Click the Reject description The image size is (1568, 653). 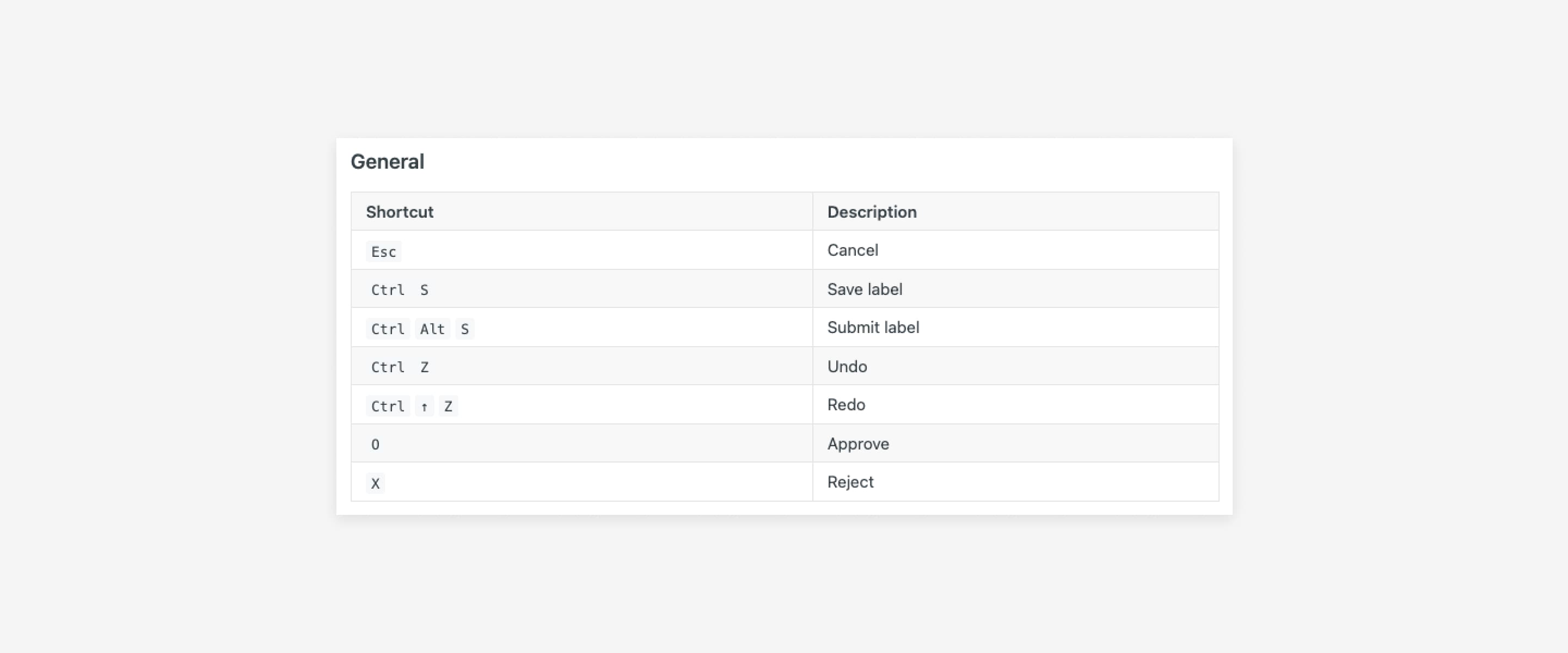[x=850, y=482]
